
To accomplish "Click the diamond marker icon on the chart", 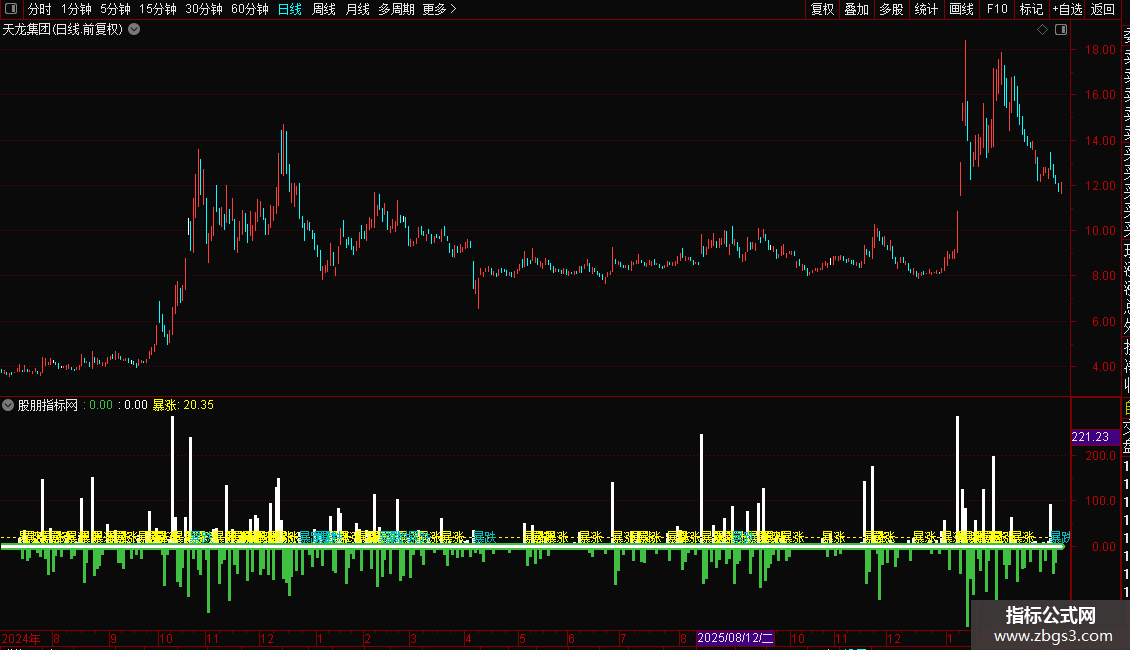I will (x=1042, y=30).
